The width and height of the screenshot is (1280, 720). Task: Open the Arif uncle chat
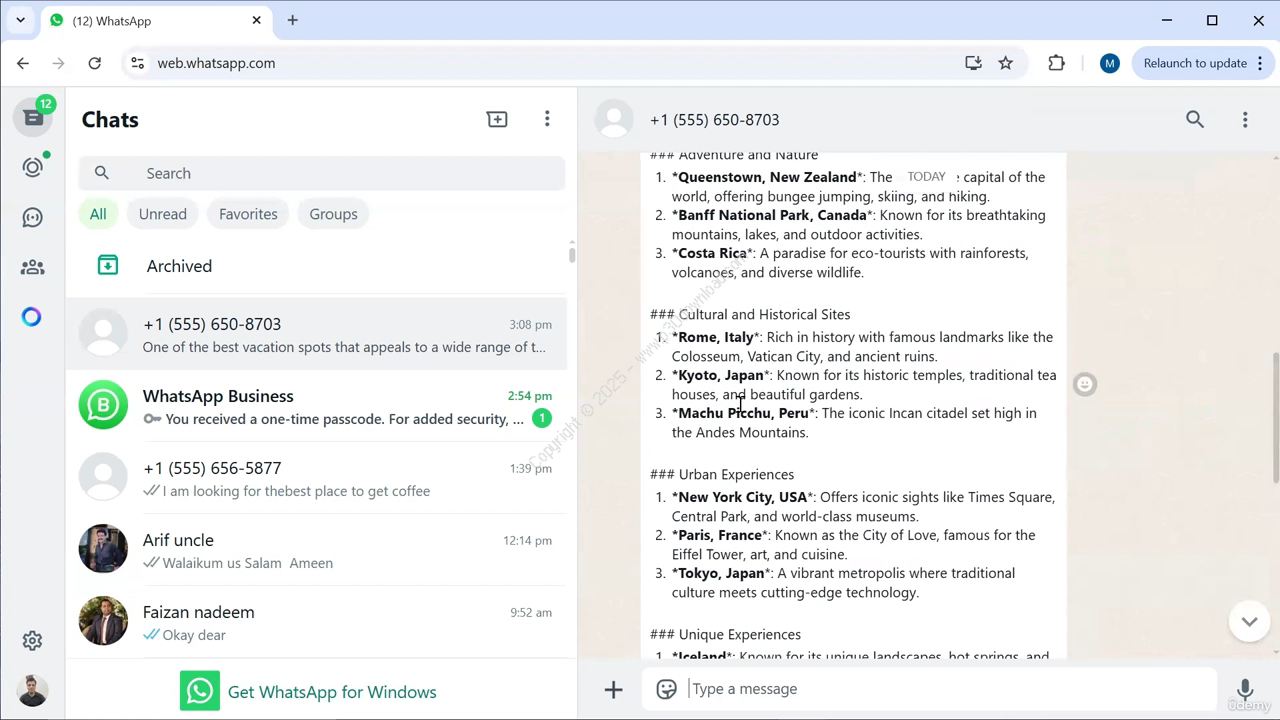click(317, 550)
